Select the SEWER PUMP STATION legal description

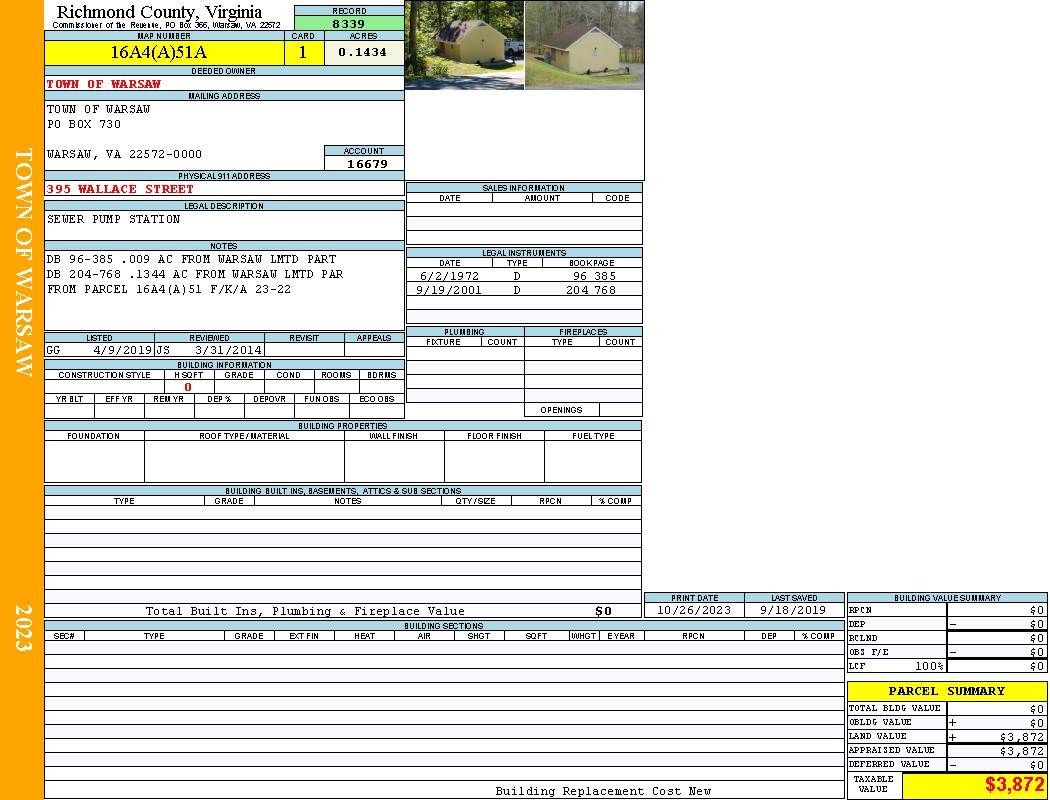[x=114, y=219]
